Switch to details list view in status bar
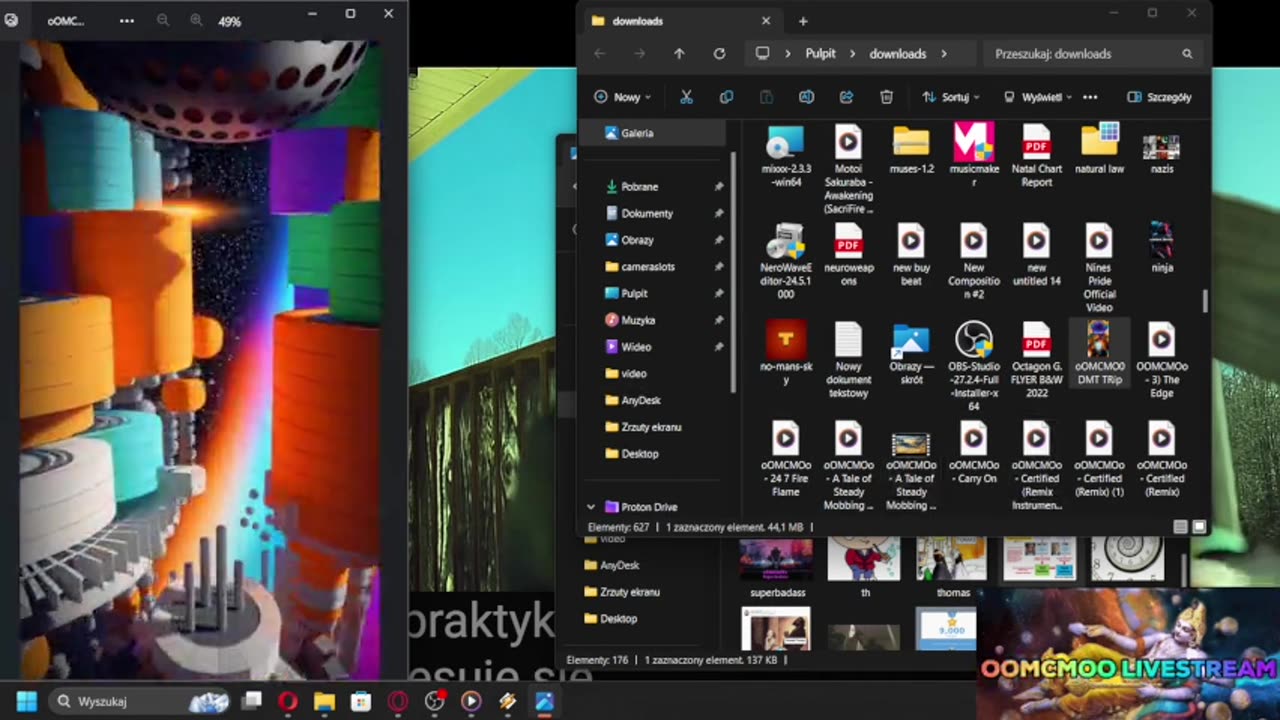1280x720 pixels. click(x=1180, y=527)
